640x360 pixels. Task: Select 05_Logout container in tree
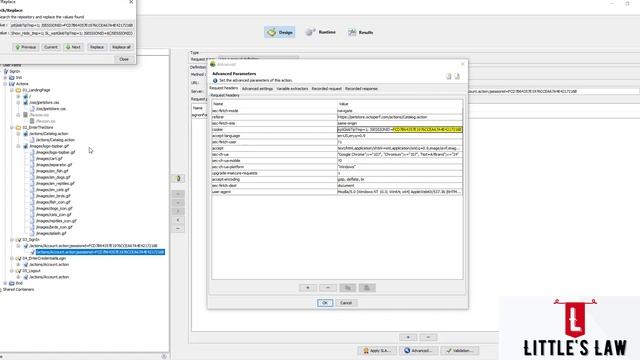[31, 271]
